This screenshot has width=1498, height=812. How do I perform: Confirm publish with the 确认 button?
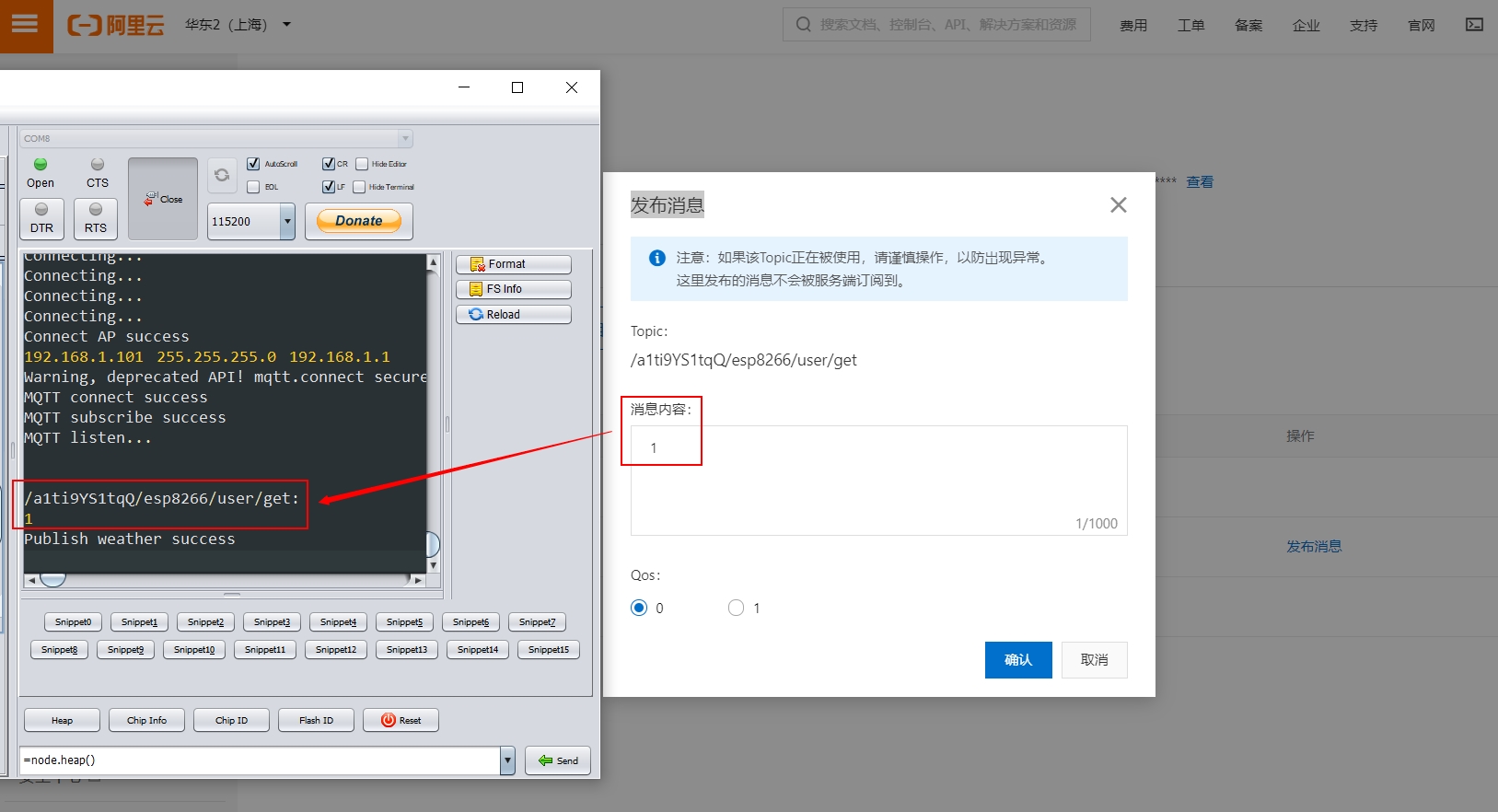click(1018, 660)
